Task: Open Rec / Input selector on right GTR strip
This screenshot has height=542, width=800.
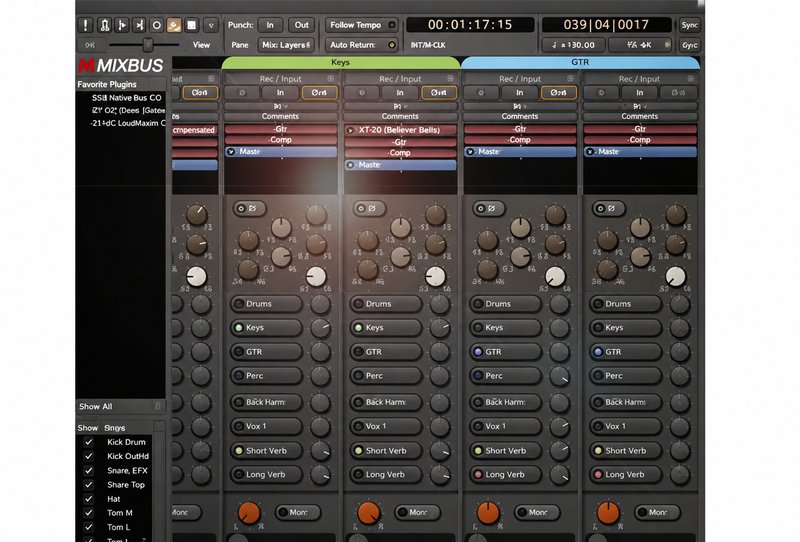Action: tap(639, 79)
